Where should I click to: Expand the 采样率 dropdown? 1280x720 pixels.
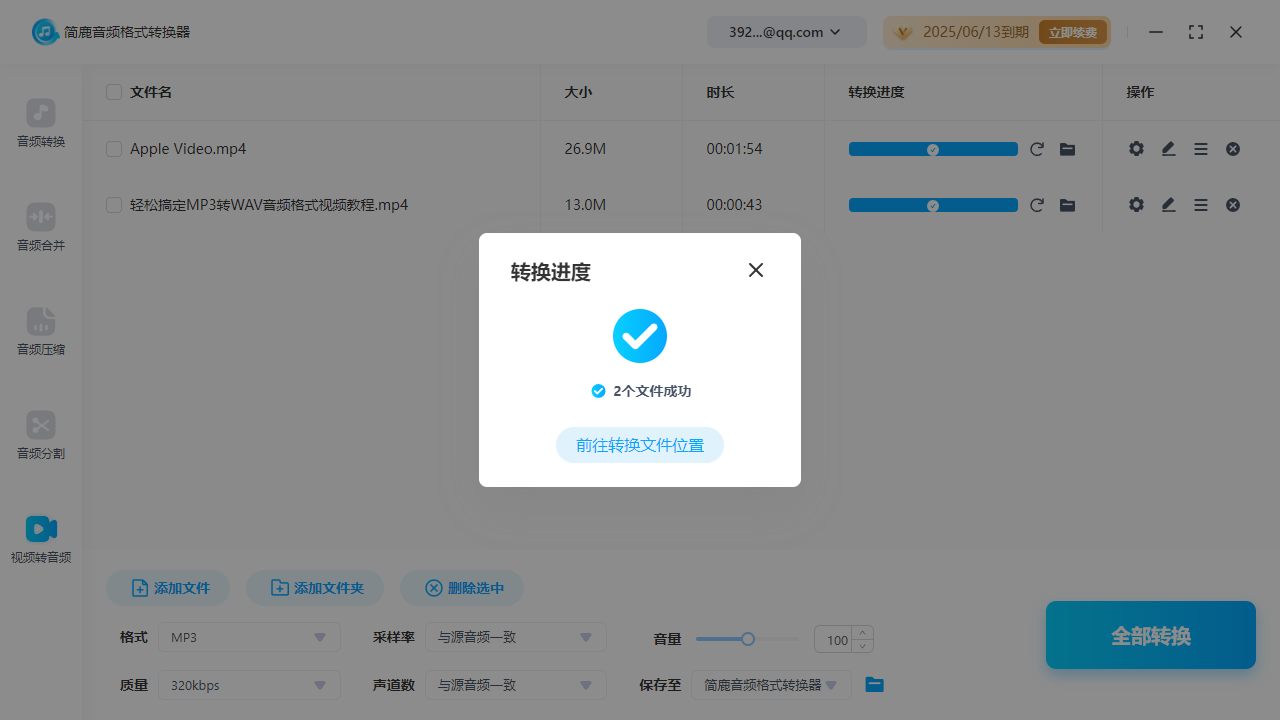tap(515, 637)
